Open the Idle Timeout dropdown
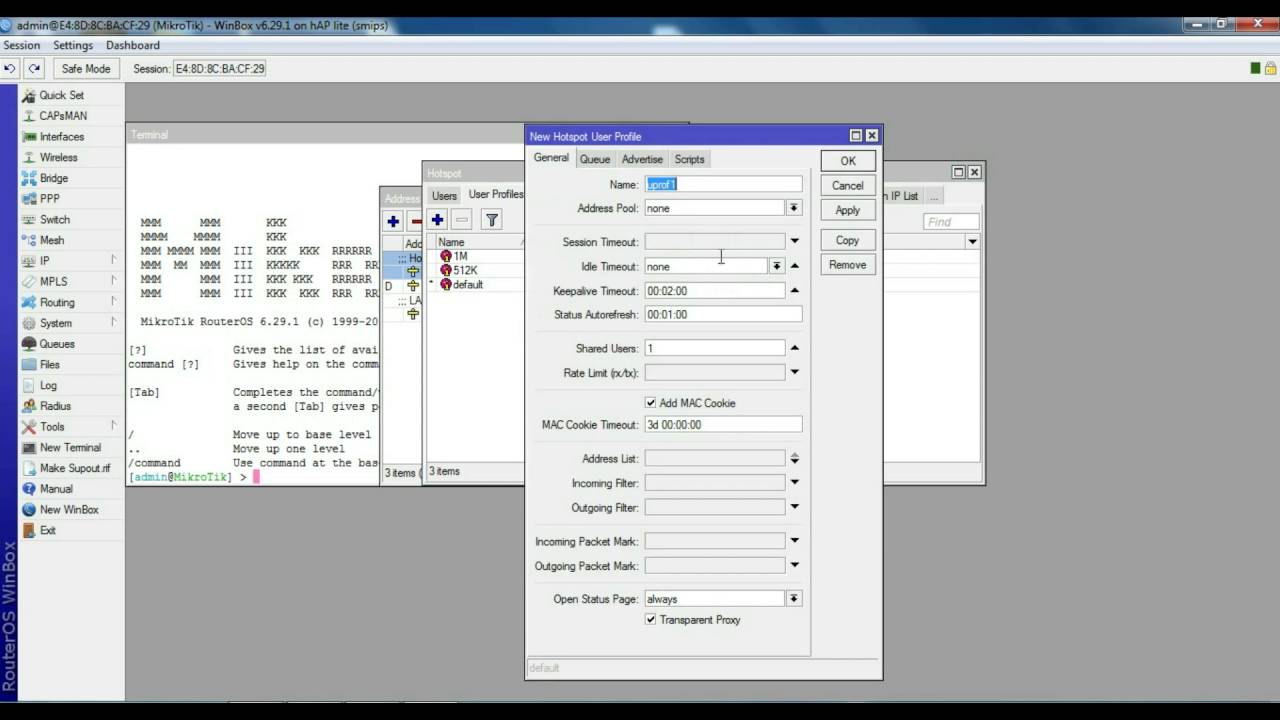 pyautogui.click(x=776, y=266)
